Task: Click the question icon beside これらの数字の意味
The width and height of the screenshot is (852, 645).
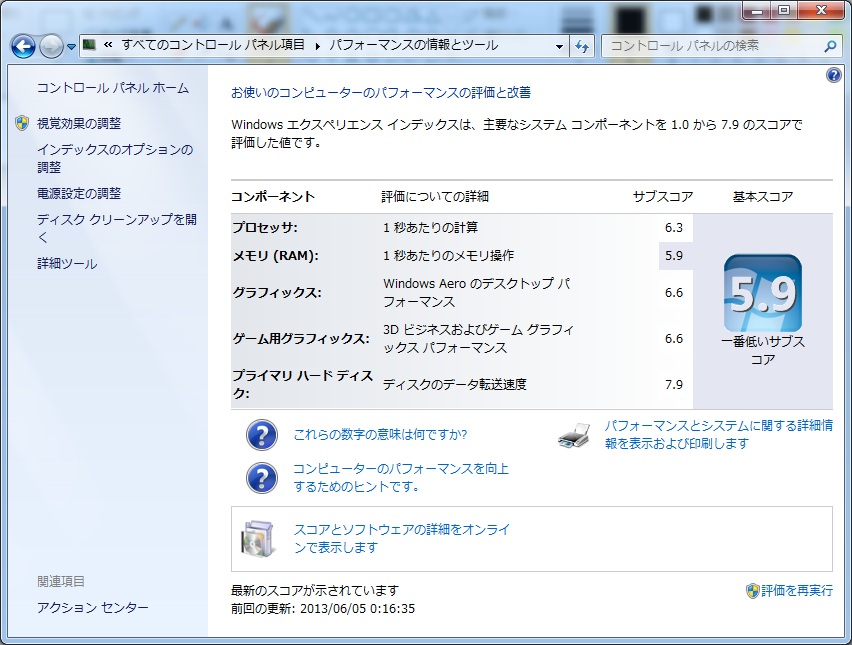Action: point(262,435)
